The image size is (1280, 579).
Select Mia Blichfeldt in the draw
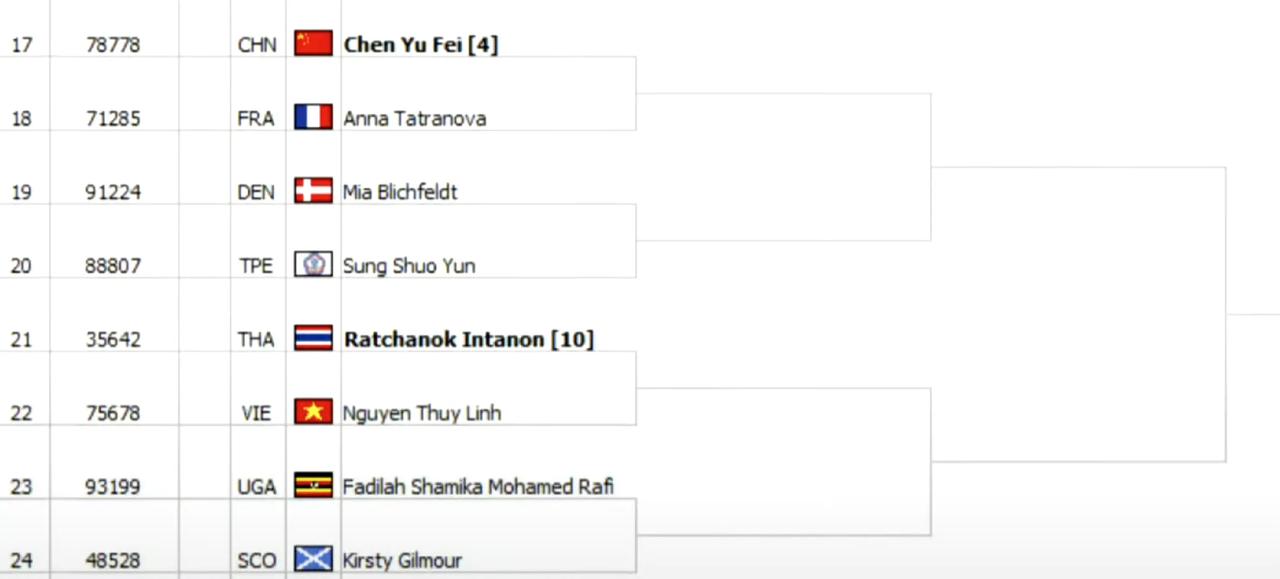pos(400,192)
